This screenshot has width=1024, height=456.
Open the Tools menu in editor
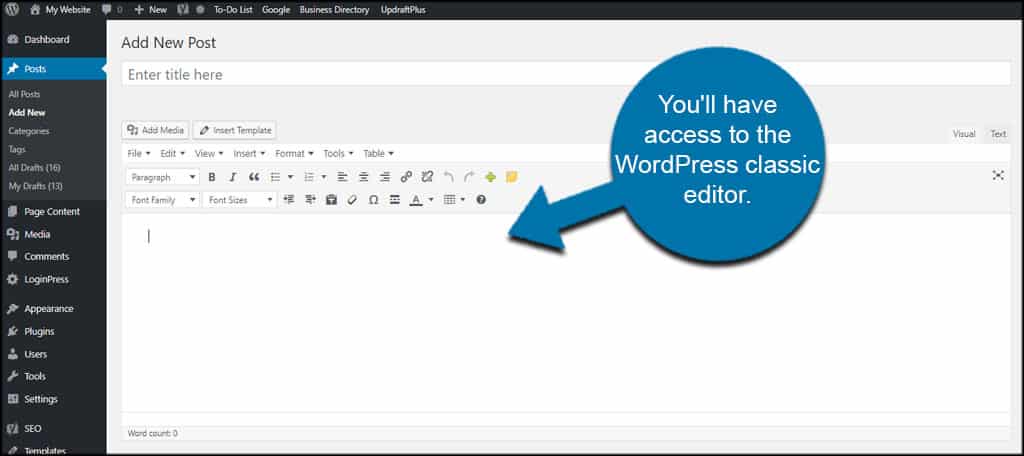[338, 154]
